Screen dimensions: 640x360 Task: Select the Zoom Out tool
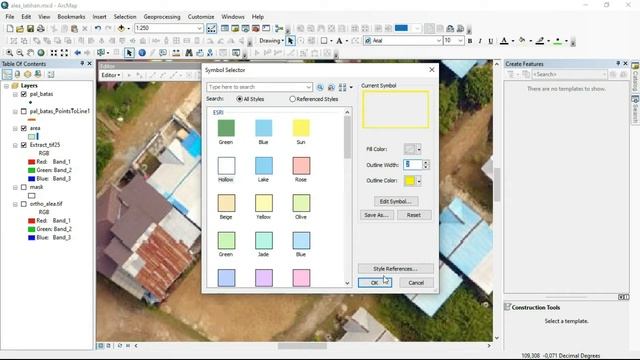tap(20, 53)
